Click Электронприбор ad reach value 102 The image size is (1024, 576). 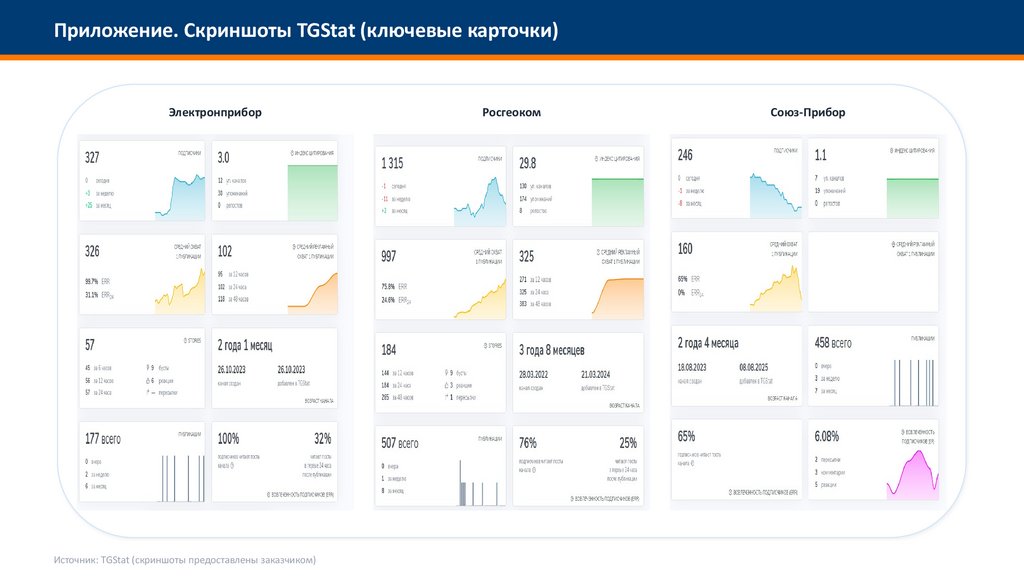click(x=225, y=251)
